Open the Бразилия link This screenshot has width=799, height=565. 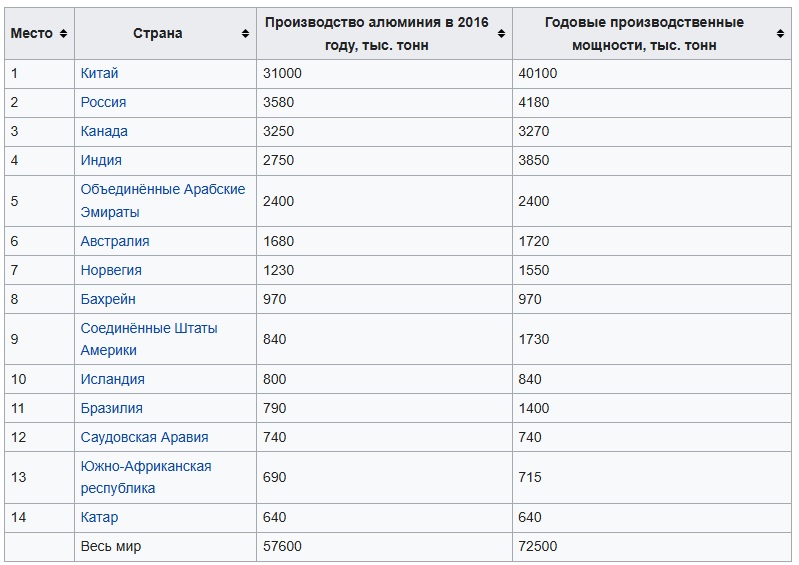[x=112, y=409]
